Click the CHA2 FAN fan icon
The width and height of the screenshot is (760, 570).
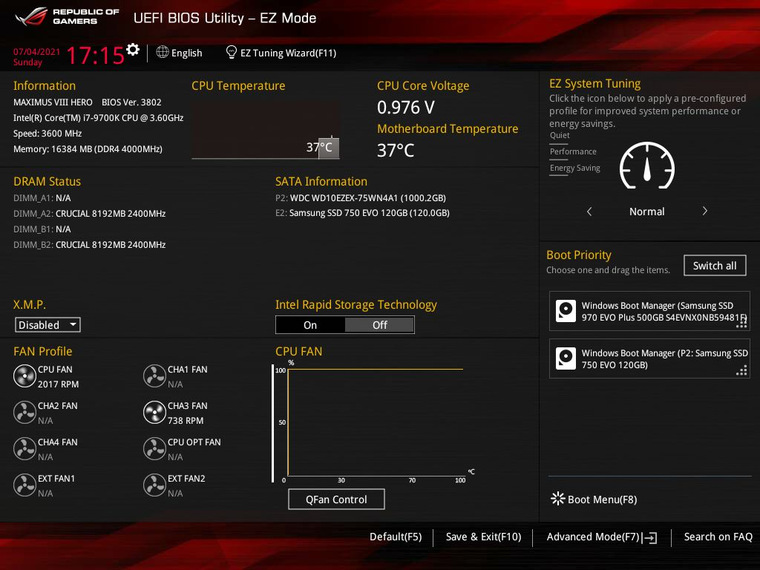25,412
